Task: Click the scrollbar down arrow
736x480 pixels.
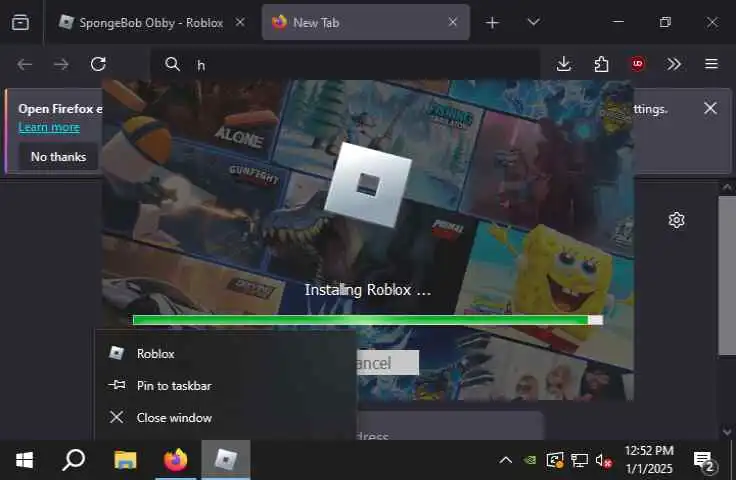Action: tap(727, 432)
